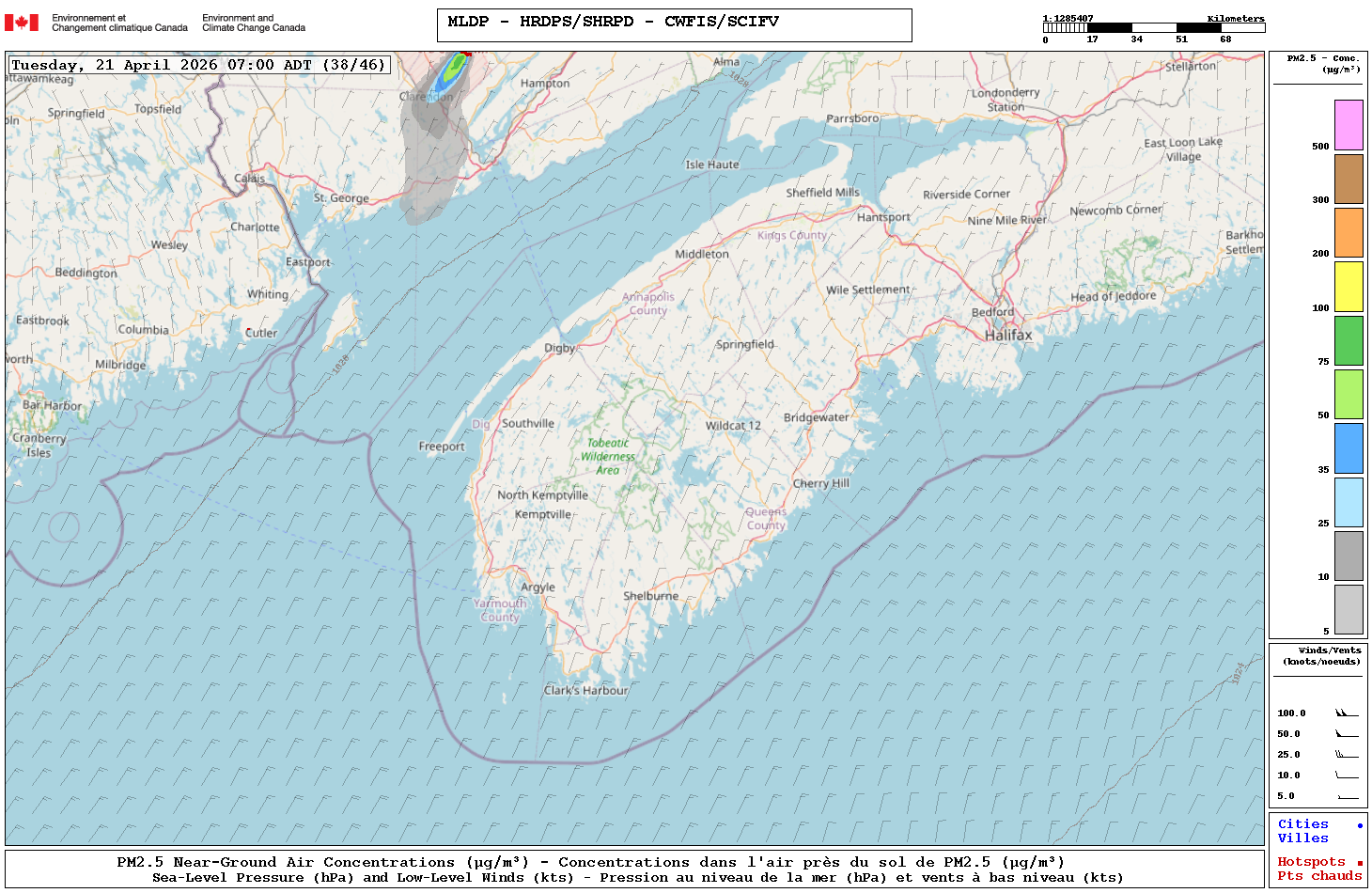Viewport: 1372px width, 893px height.
Task: Click the kilometers scale bar
Action: point(1153,28)
